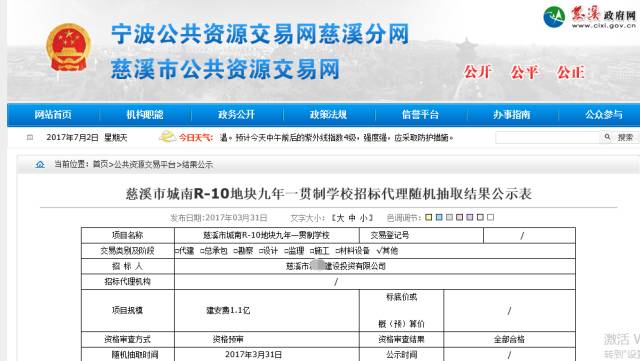
Task: Click the 交易登记号 cell
Action: click(421, 235)
